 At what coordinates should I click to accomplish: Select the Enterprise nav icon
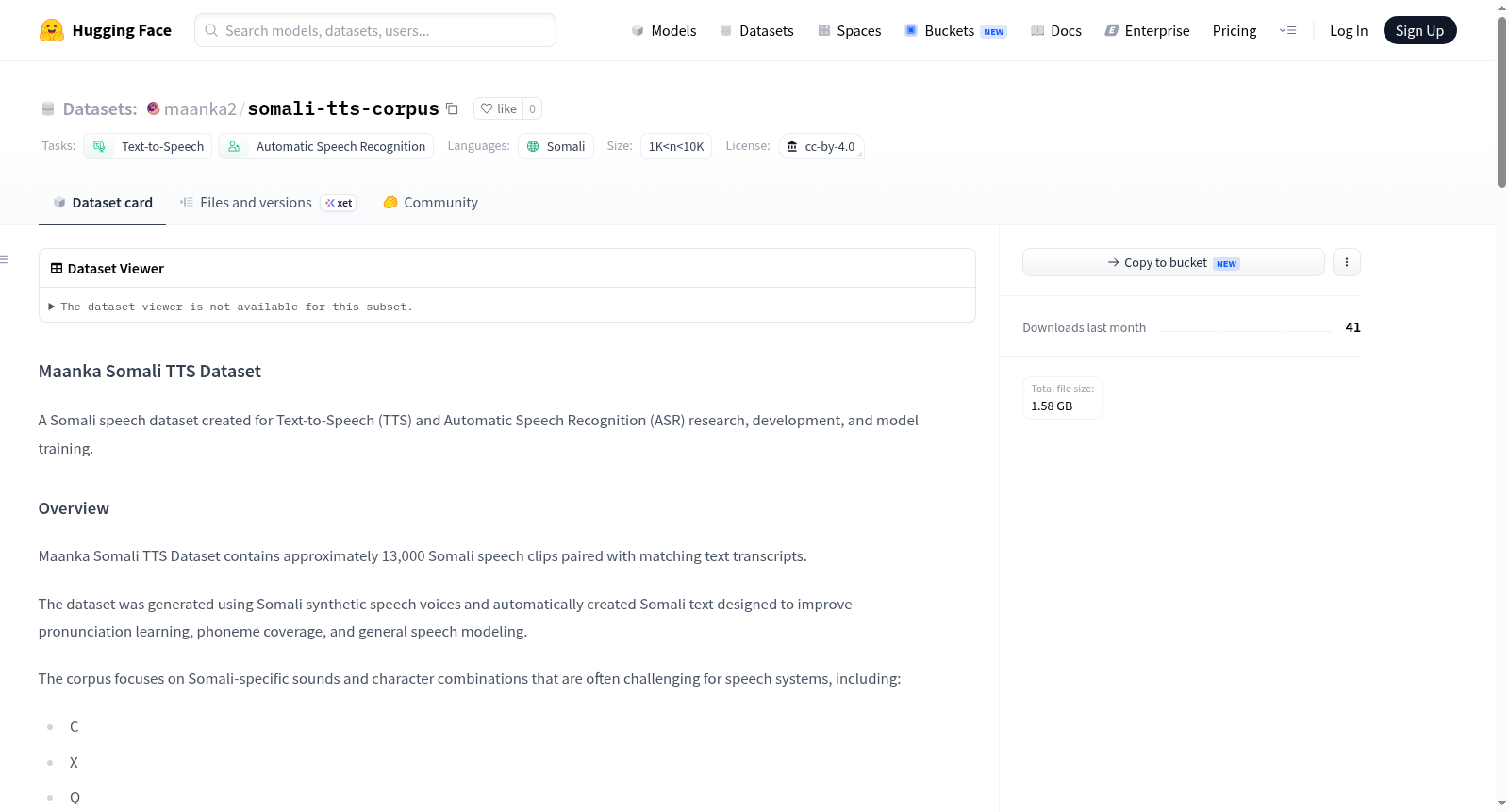[x=1112, y=30]
